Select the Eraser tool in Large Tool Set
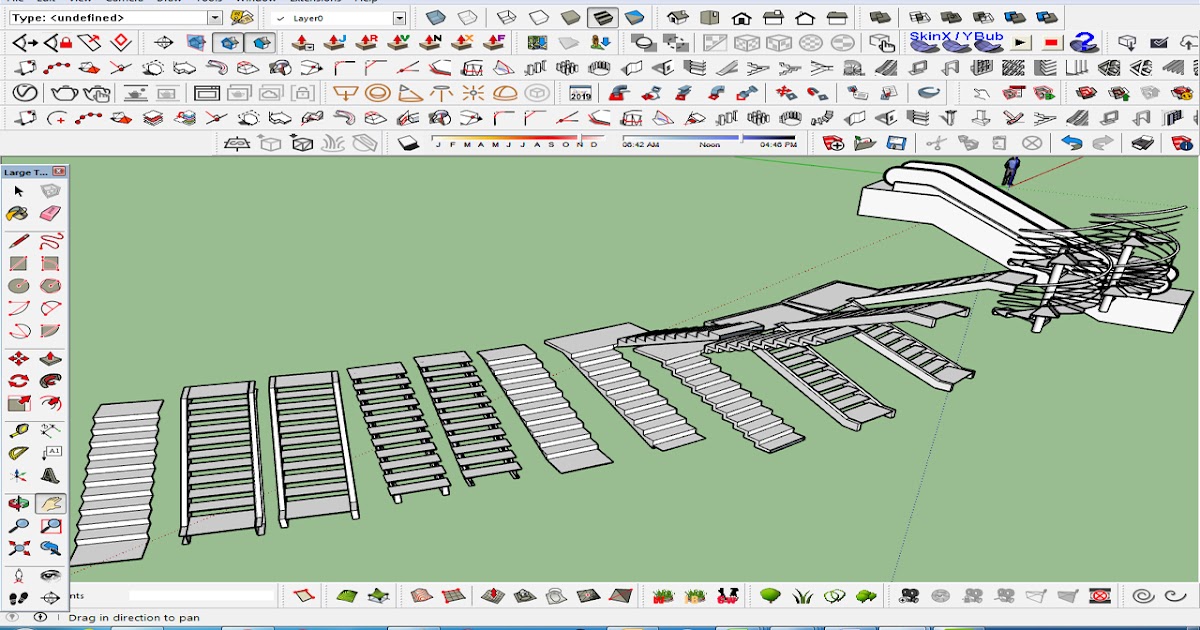The image size is (1200, 630). coord(50,213)
